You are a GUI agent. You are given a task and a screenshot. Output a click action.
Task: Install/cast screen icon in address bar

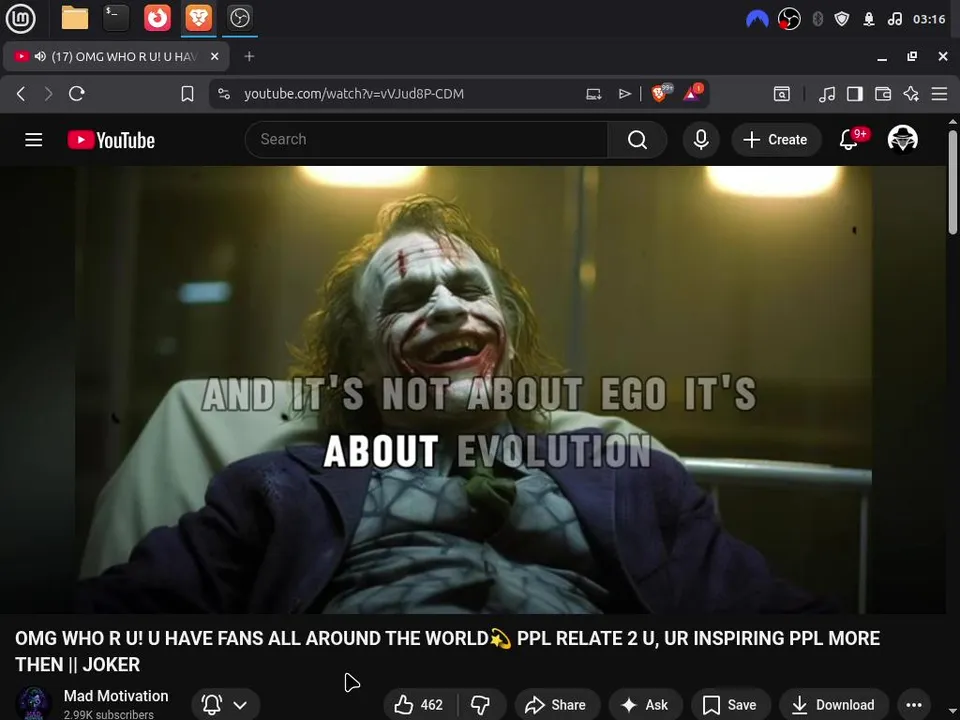(x=593, y=94)
